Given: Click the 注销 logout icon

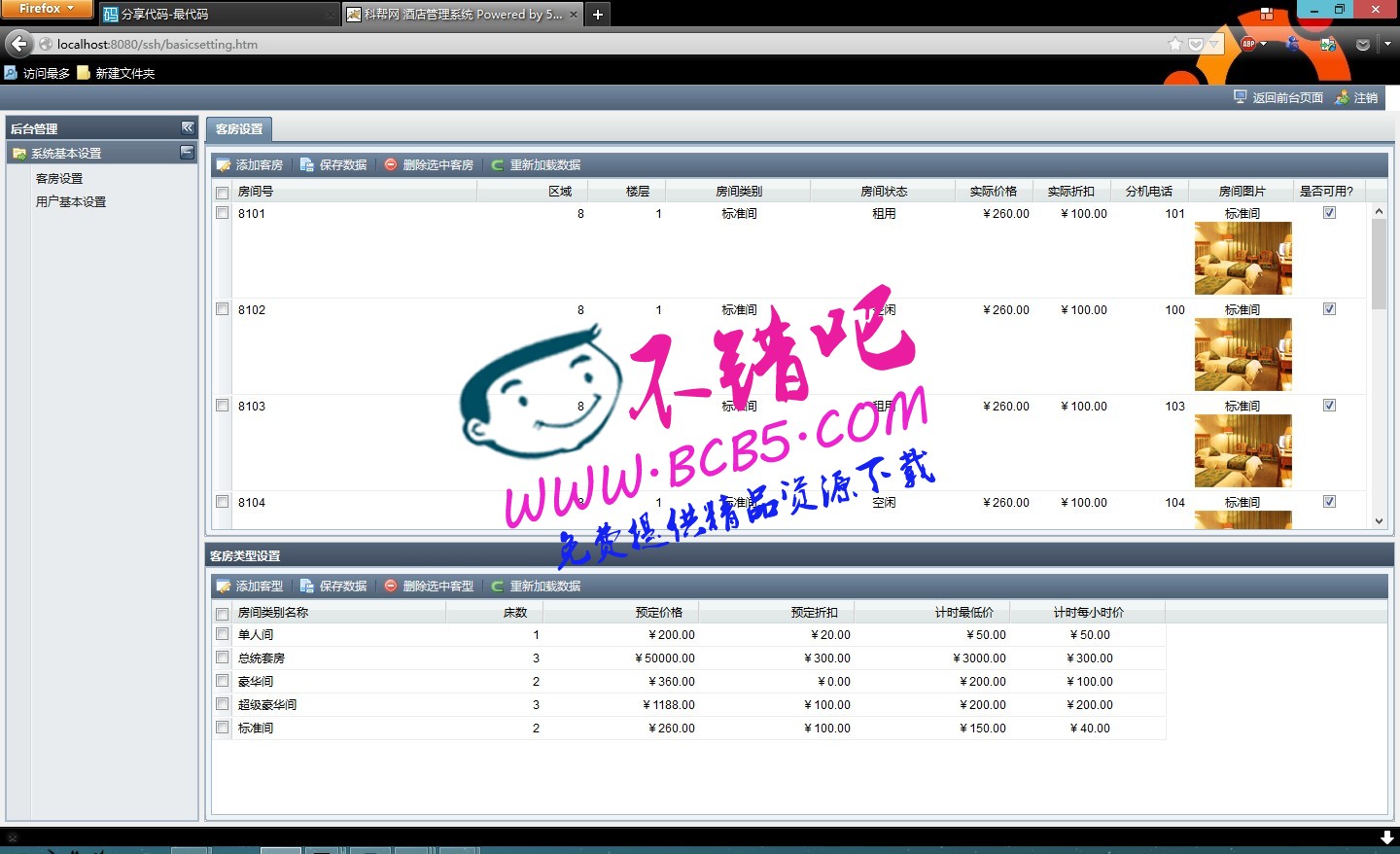Looking at the screenshot, I should coord(1342,97).
